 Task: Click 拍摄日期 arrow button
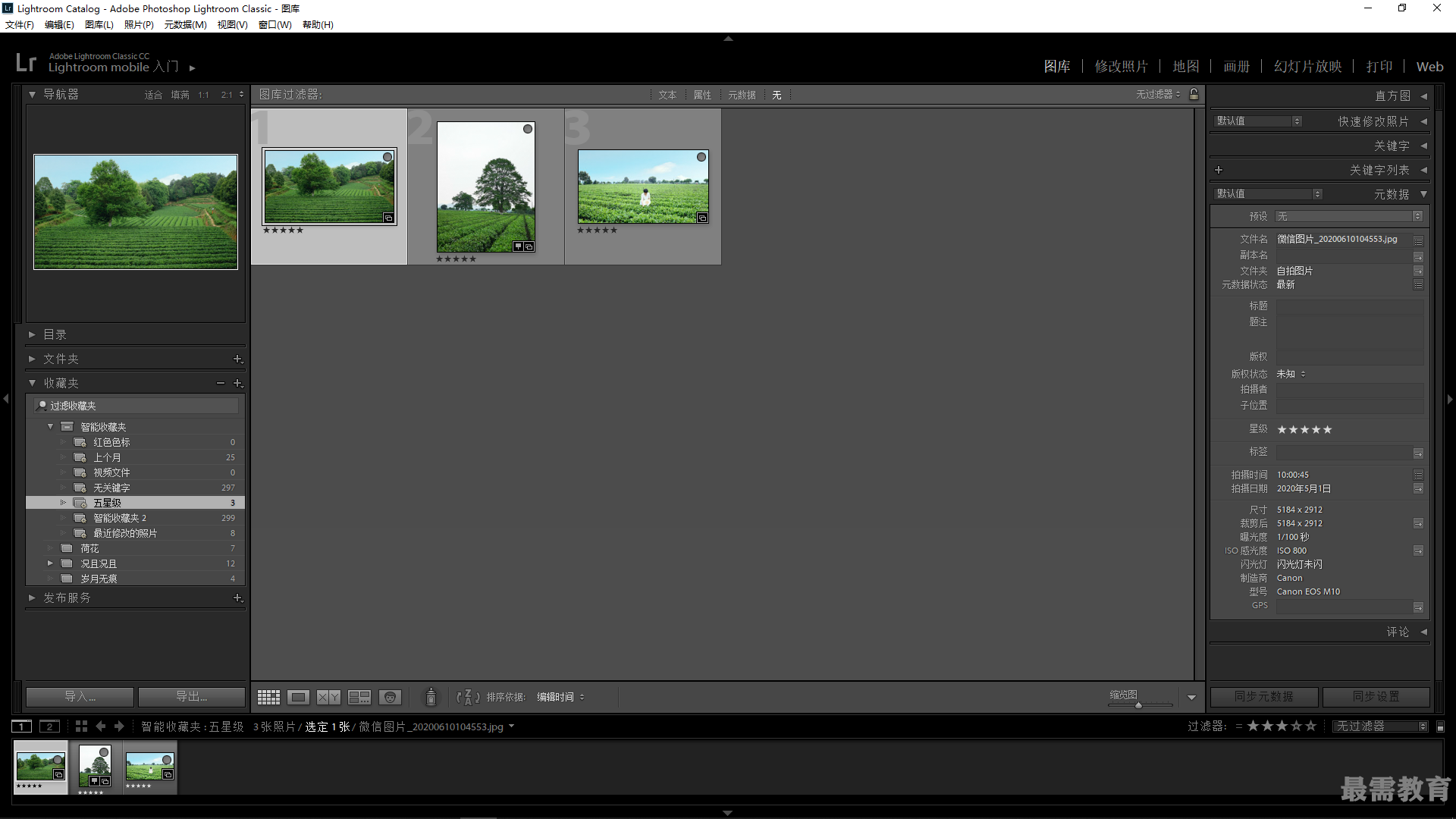(1418, 489)
